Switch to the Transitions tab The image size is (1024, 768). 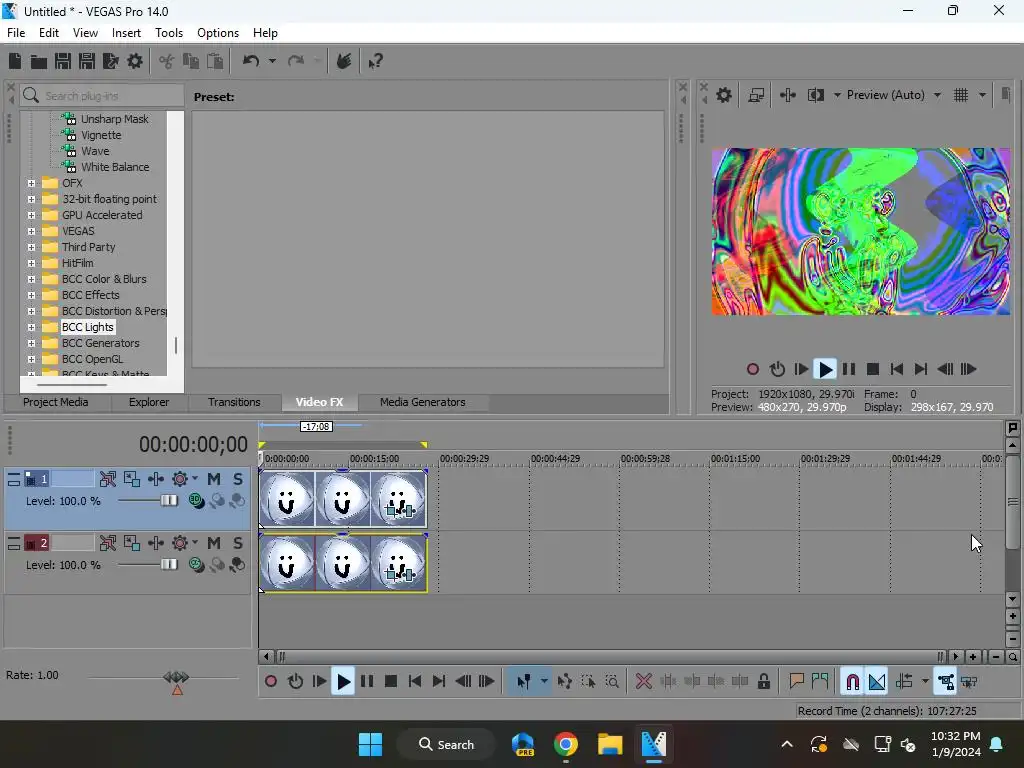pyautogui.click(x=234, y=402)
